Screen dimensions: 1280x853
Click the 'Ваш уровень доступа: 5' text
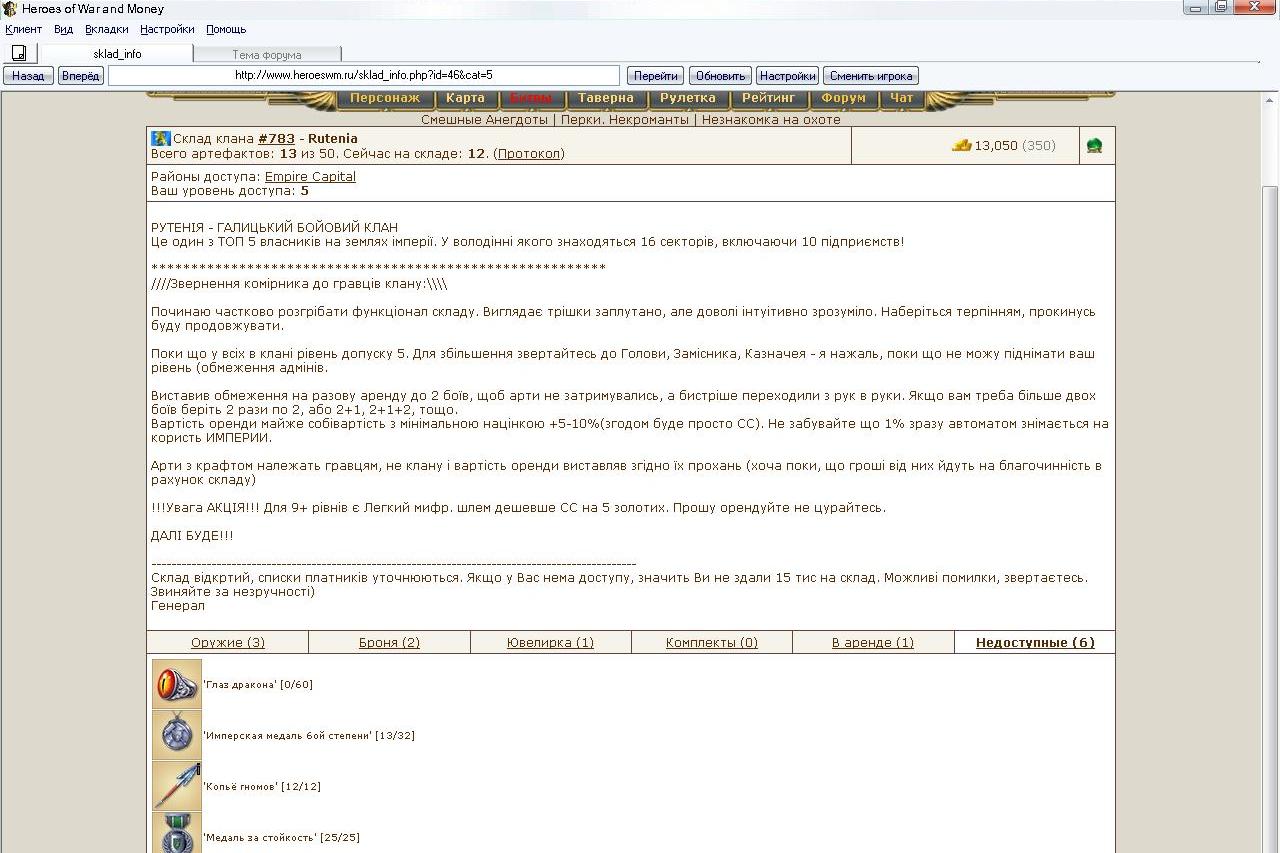[230, 191]
